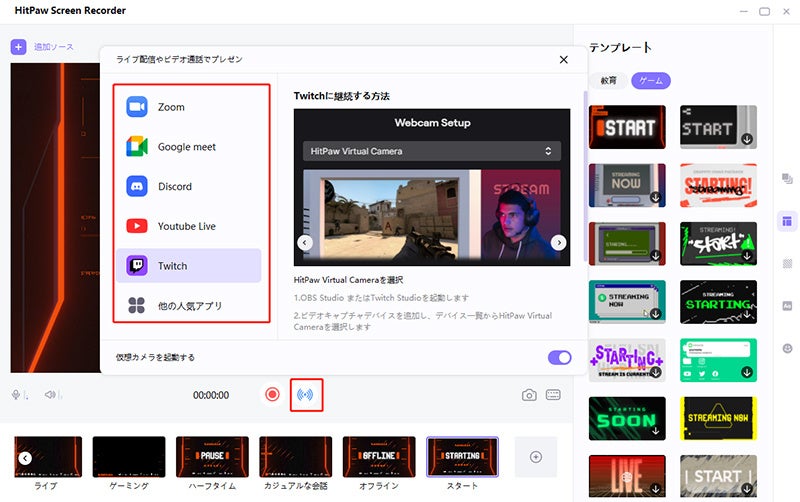Open 他の人気アプリ other popular apps
The height and width of the screenshot is (502, 800).
click(189, 306)
